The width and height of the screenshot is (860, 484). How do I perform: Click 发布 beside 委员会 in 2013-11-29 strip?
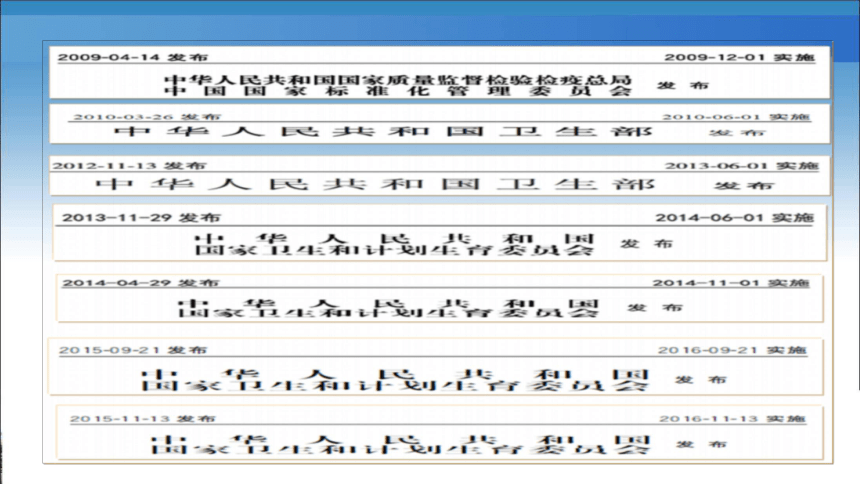pos(647,243)
